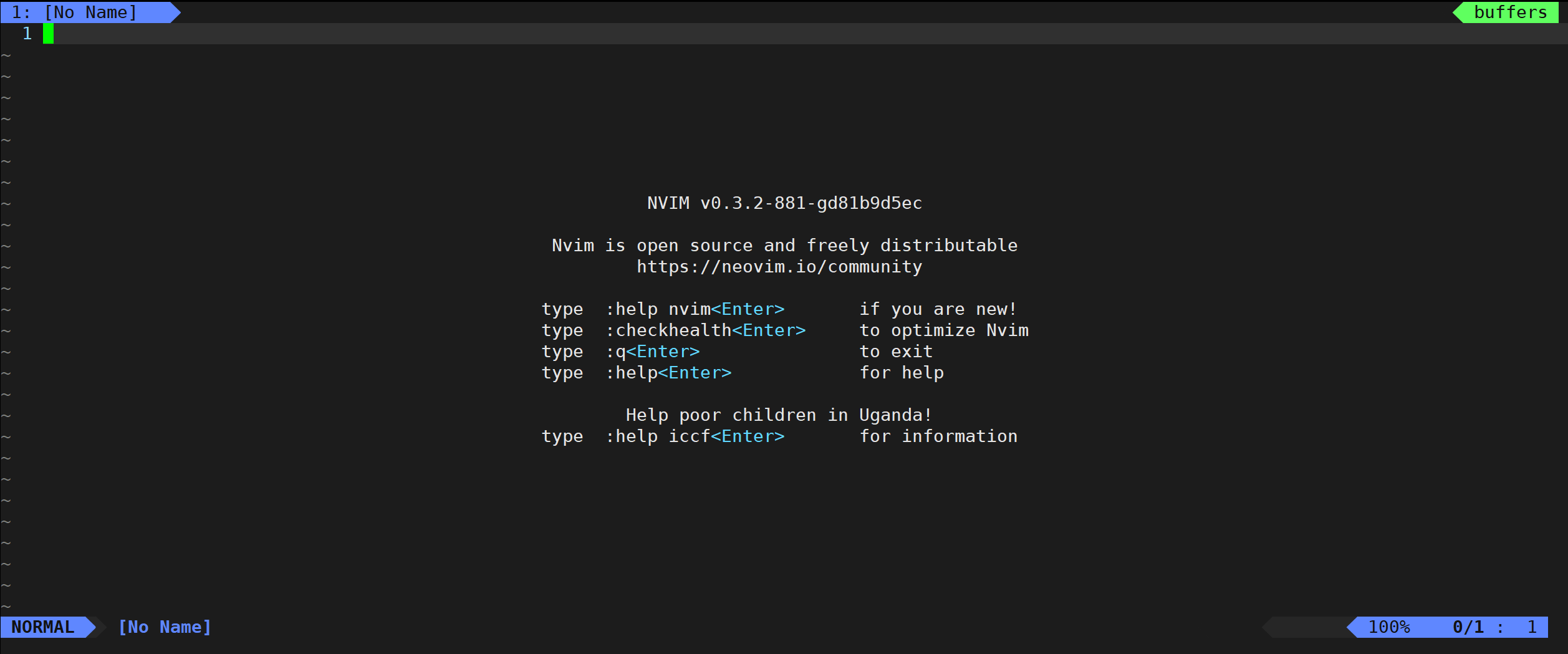
Task: Click the ':q<Enter>' command text
Action: (652, 352)
